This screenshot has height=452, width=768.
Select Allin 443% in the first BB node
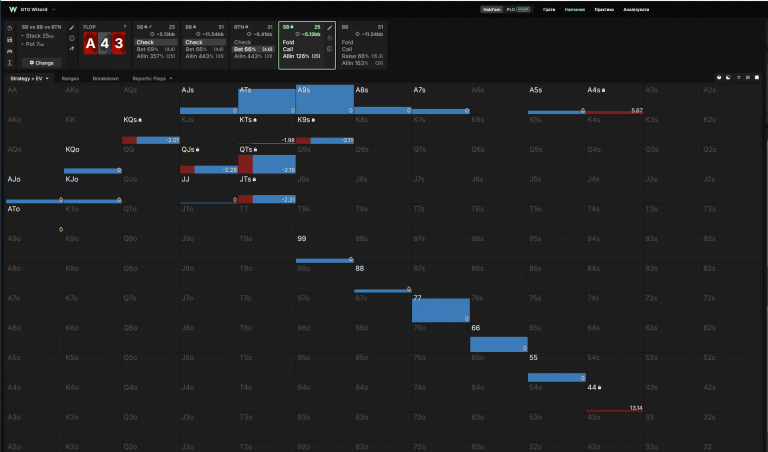(x=204, y=56)
